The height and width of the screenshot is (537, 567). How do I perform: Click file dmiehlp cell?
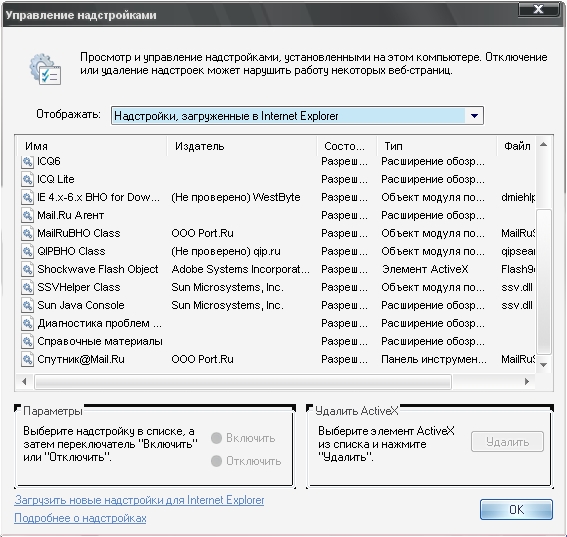pyautogui.click(x=518, y=197)
